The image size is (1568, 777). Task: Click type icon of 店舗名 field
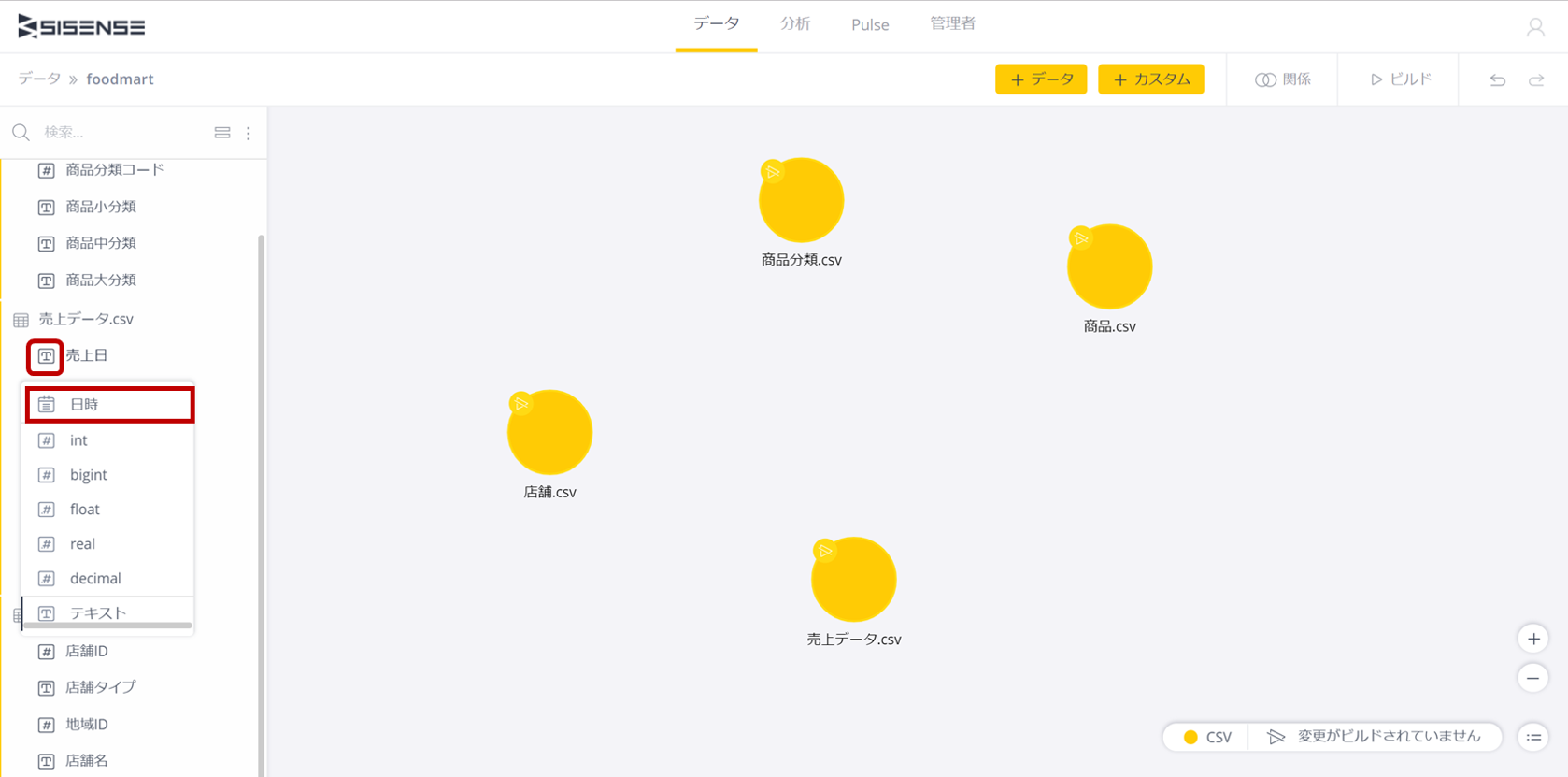[46, 761]
